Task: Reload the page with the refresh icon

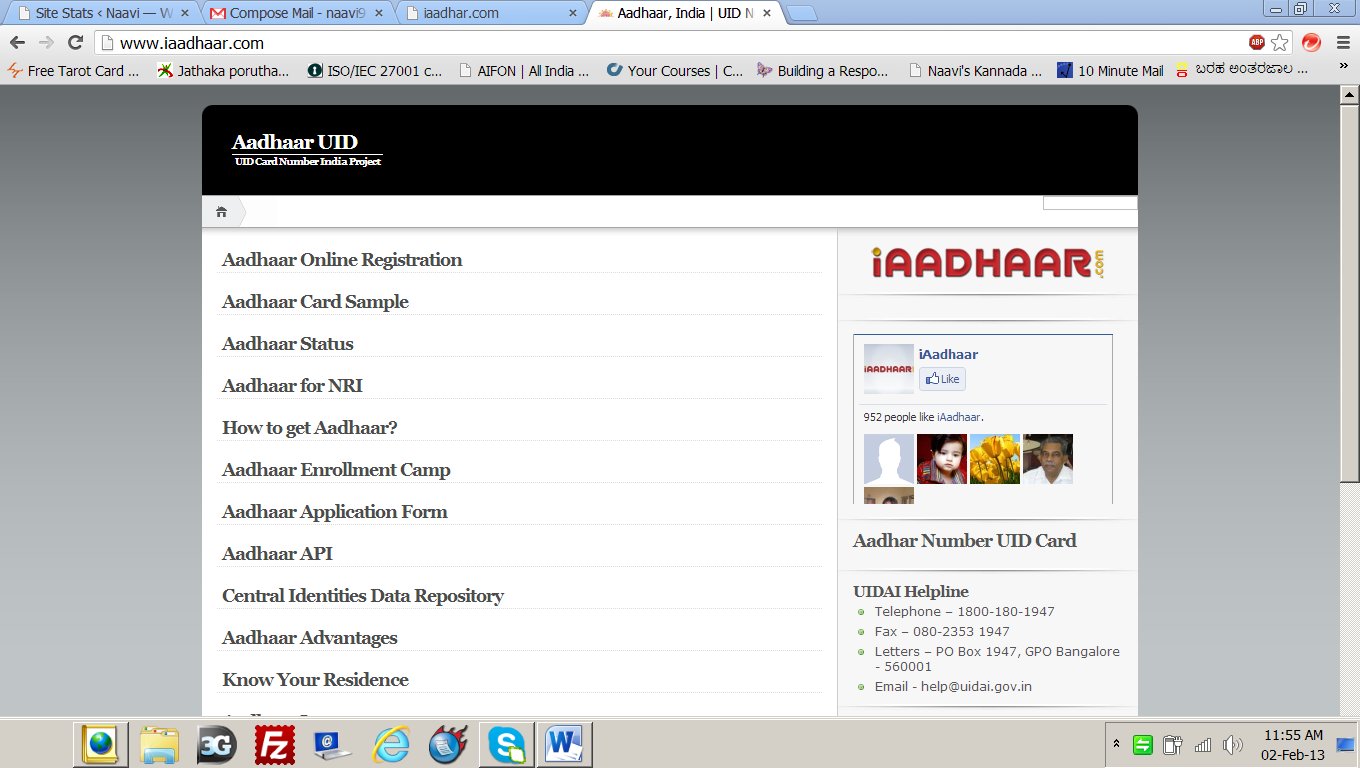Action: coord(75,43)
